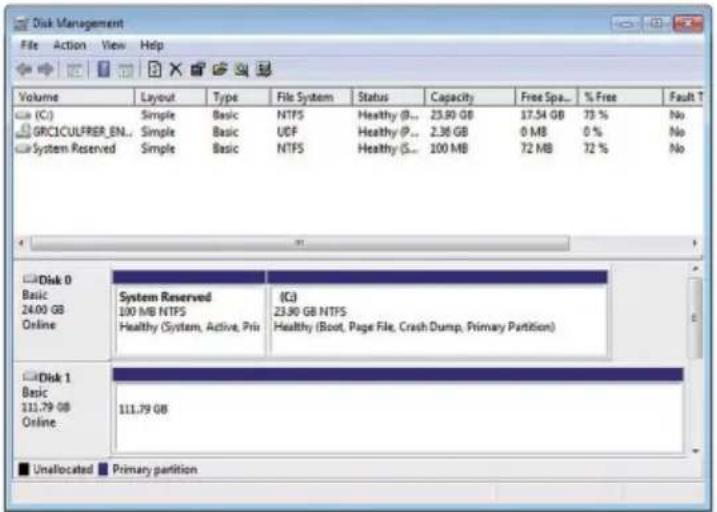717x512 pixels.
Task: Select the System Reserved 100 MB NTFS partition block
Action: pyautogui.click(x=189, y=314)
